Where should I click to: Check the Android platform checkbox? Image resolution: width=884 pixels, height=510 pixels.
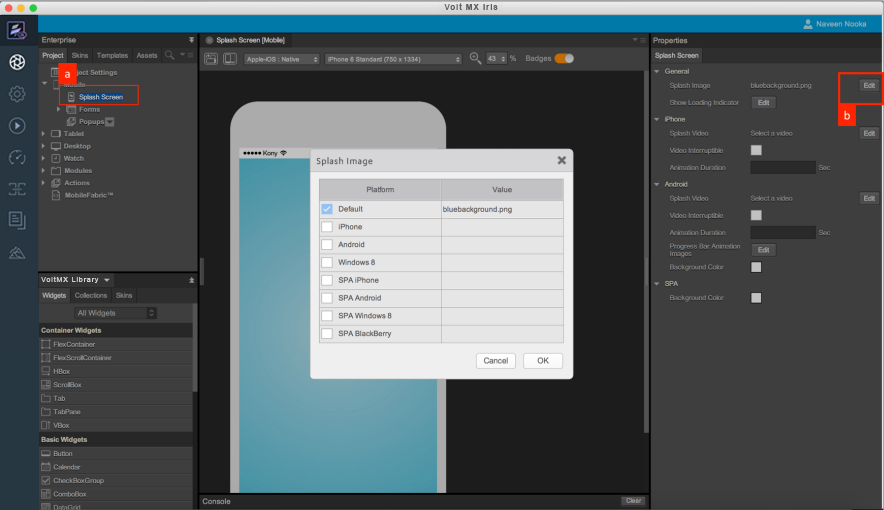click(327, 245)
